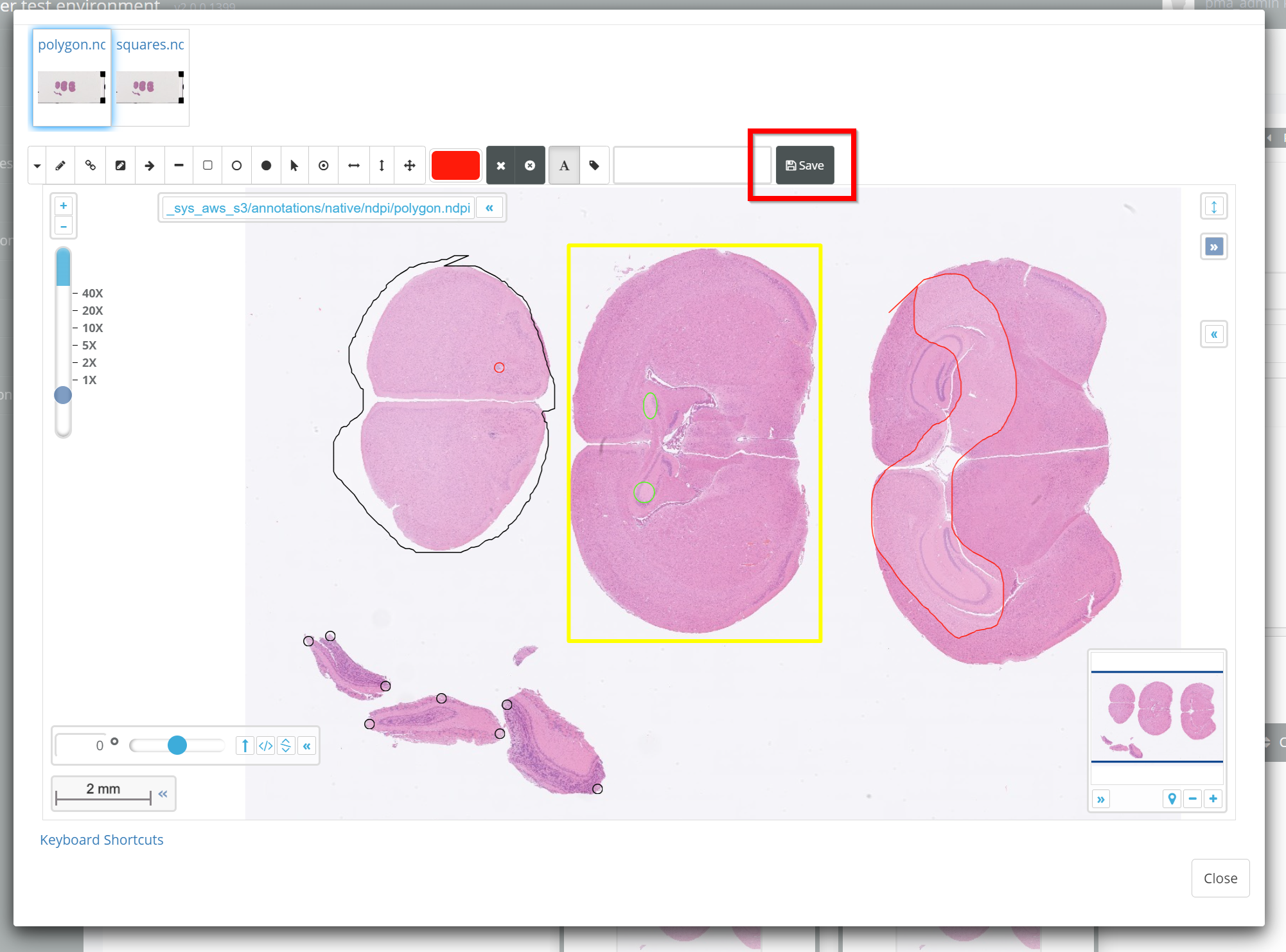Select the horizontal measurement arrow tool
The image size is (1286, 952).
353,166
